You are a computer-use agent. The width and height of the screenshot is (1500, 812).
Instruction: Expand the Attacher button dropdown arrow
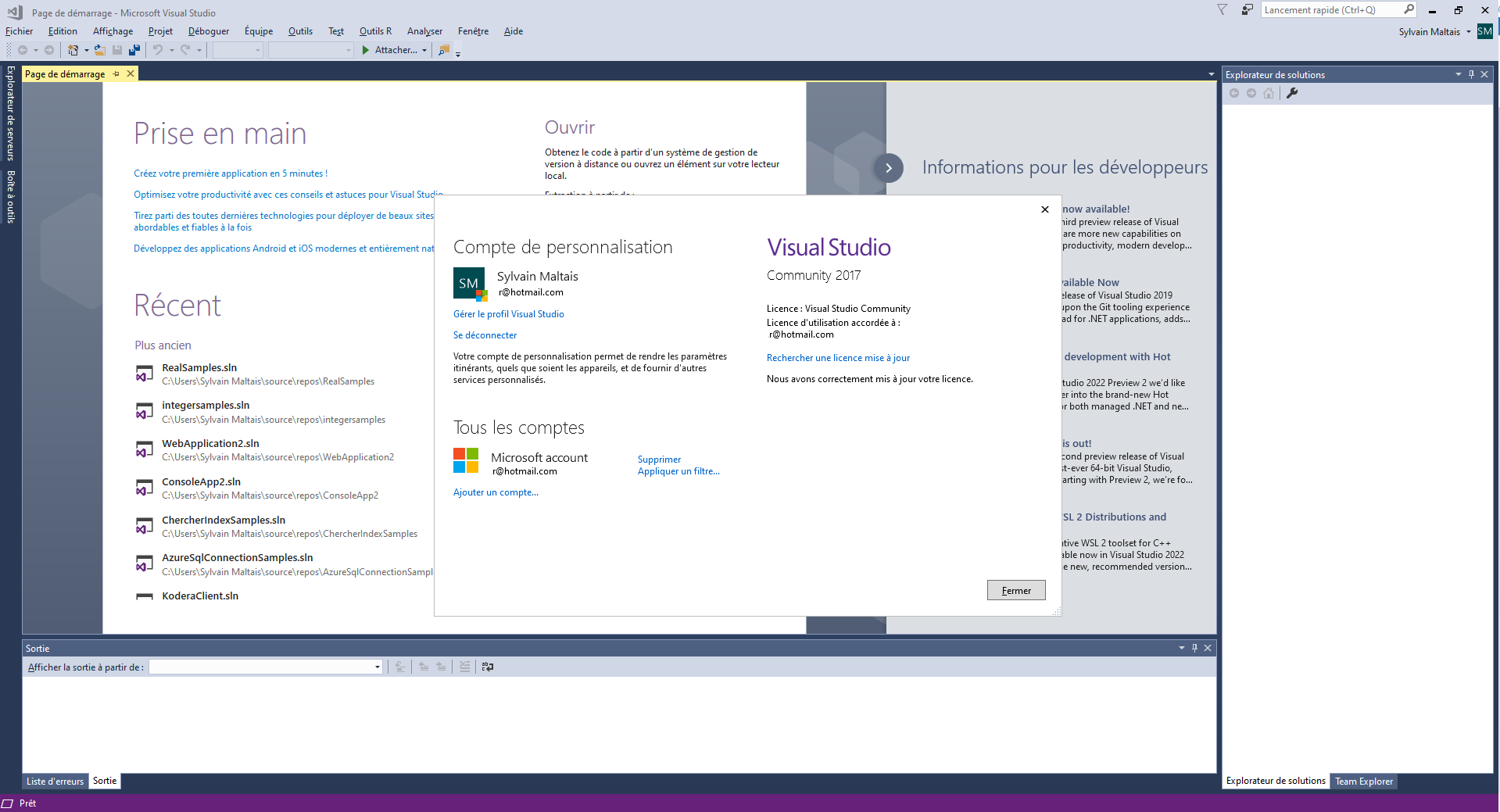pos(424,50)
